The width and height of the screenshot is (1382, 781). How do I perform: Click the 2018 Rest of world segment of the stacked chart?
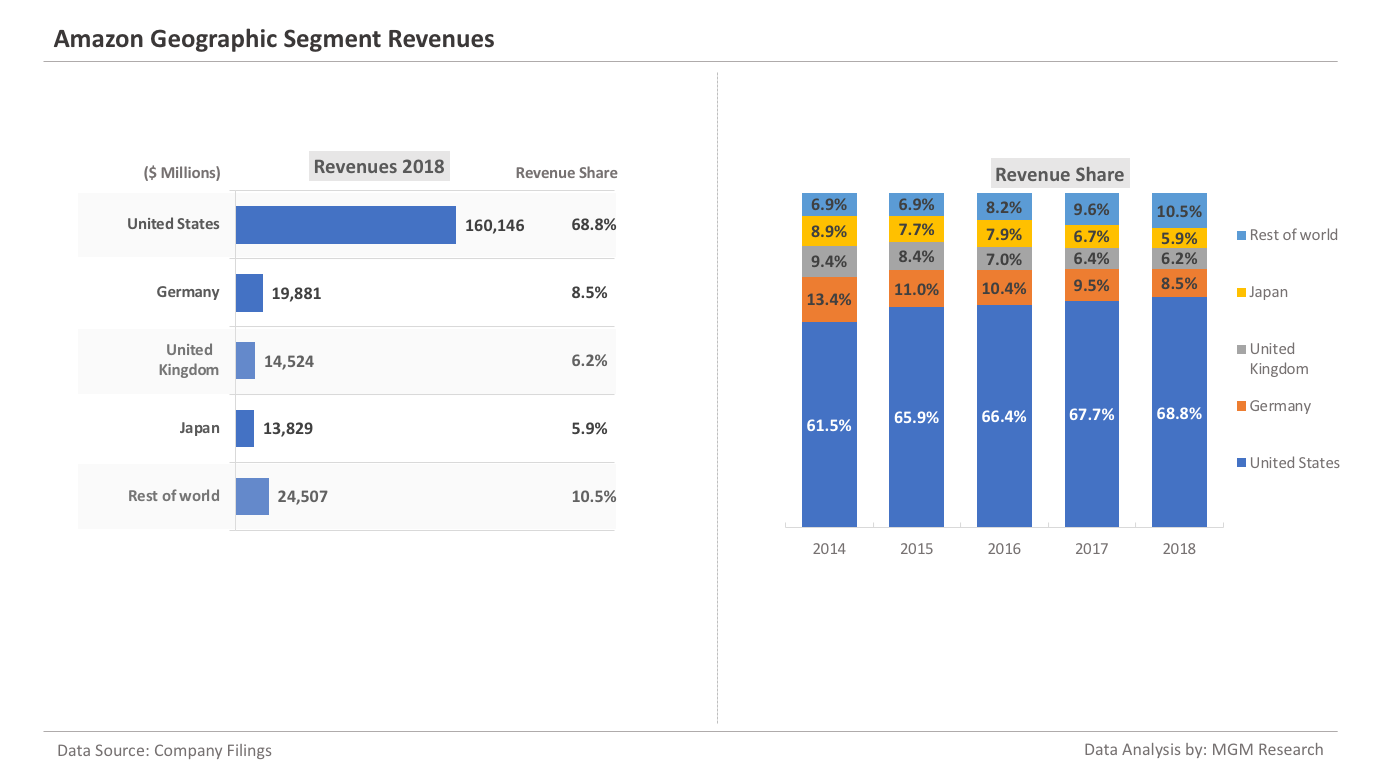click(1179, 211)
